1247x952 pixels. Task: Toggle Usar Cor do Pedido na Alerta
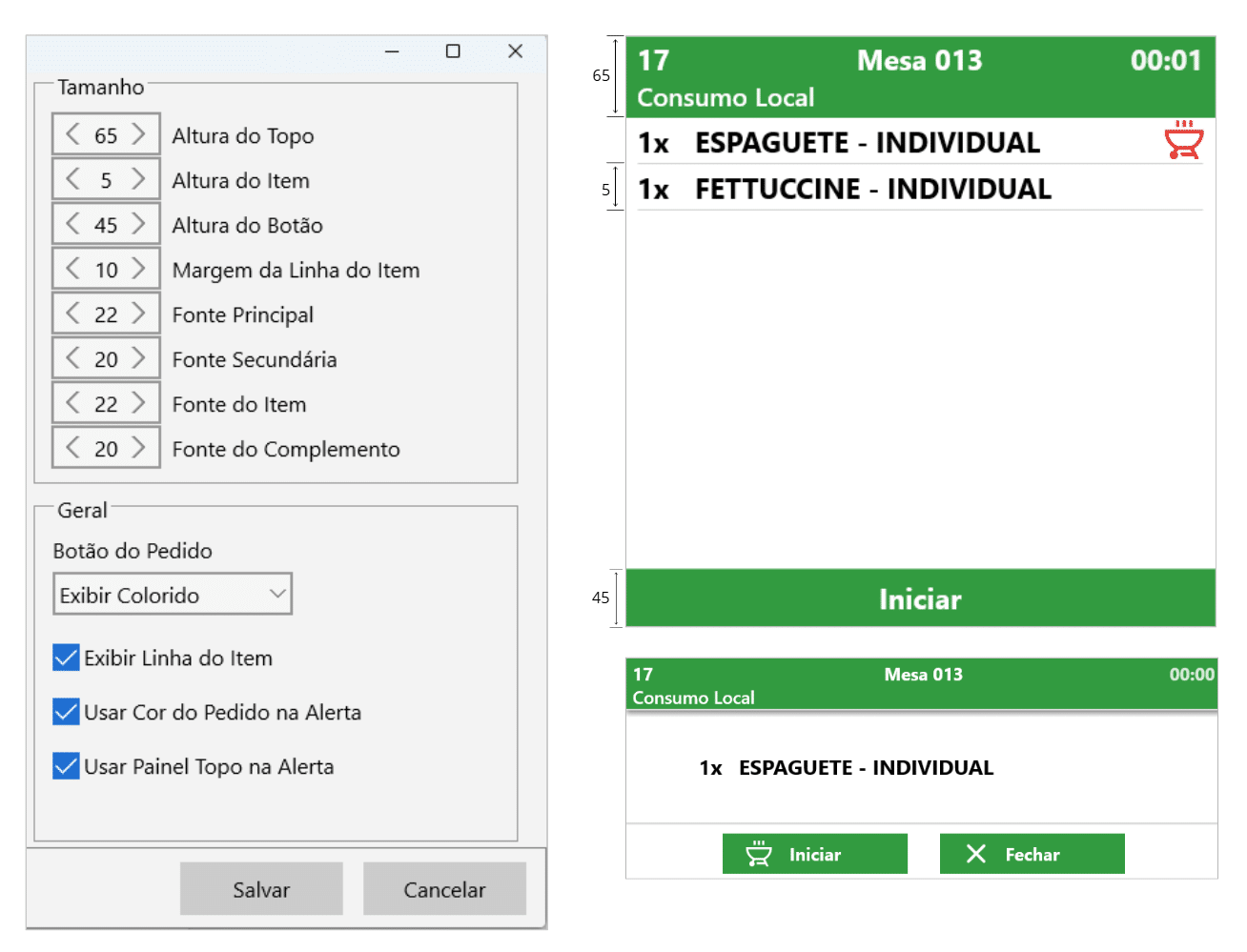[66, 712]
